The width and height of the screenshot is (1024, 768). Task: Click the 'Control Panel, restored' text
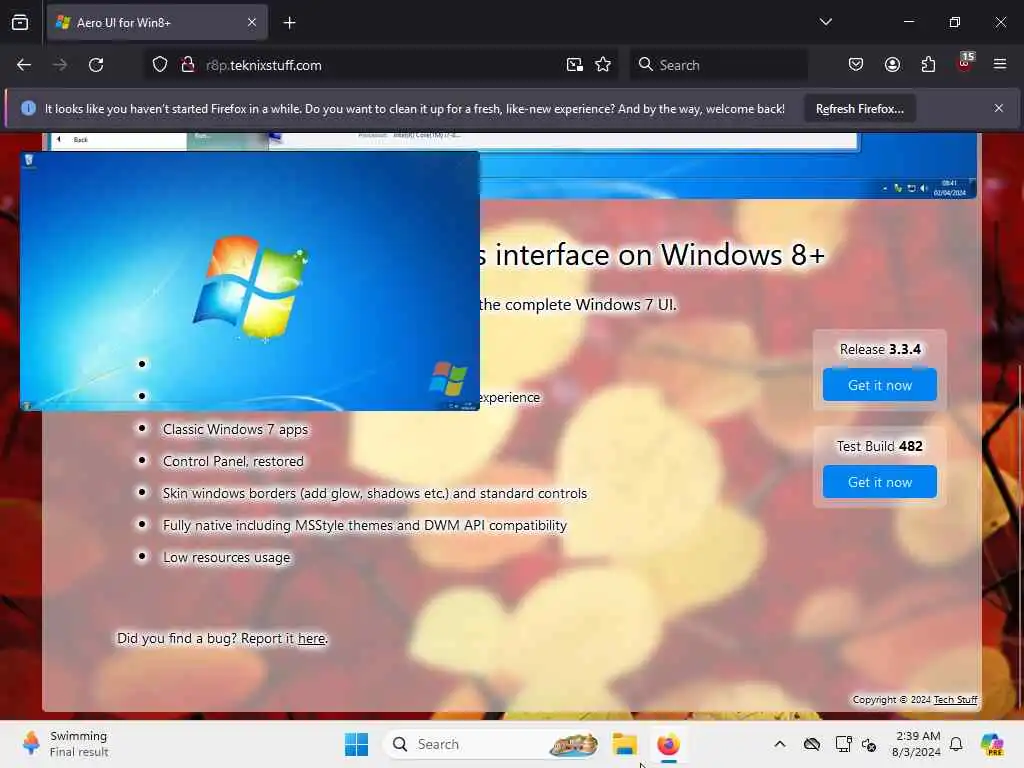[x=233, y=462]
